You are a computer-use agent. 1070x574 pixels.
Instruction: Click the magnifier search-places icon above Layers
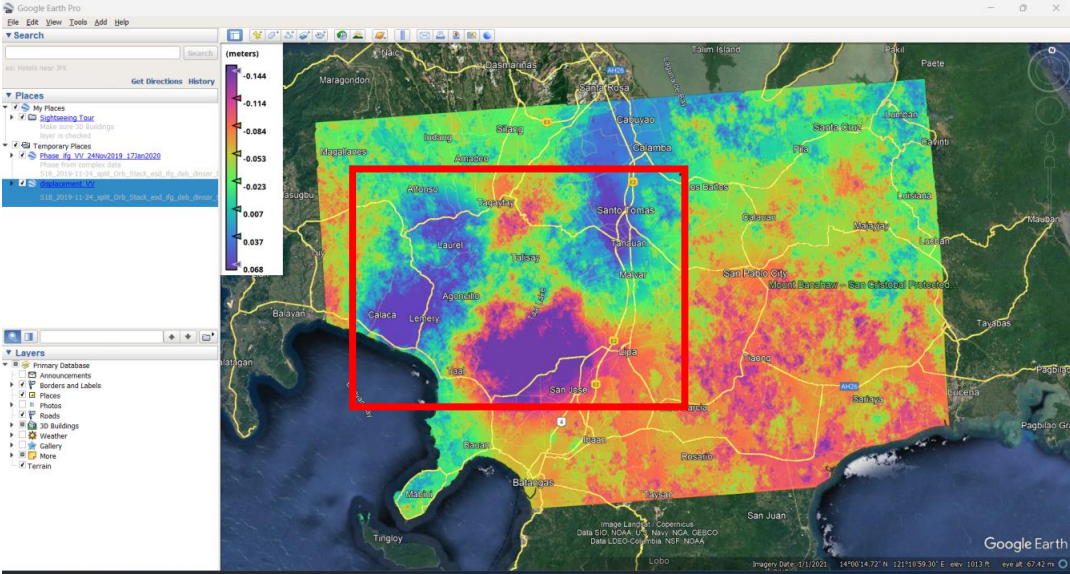[12, 336]
